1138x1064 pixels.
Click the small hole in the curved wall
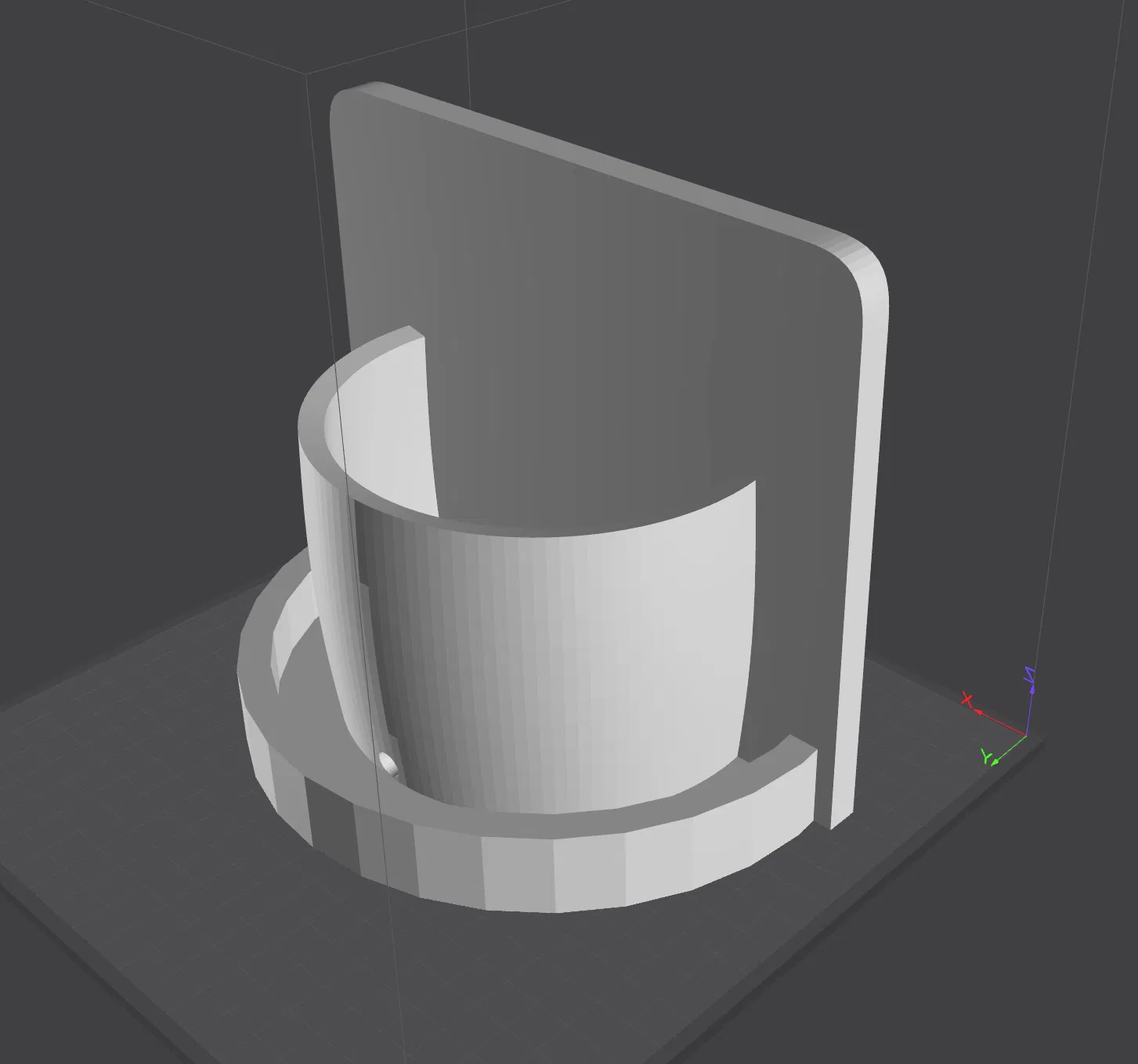point(388,763)
